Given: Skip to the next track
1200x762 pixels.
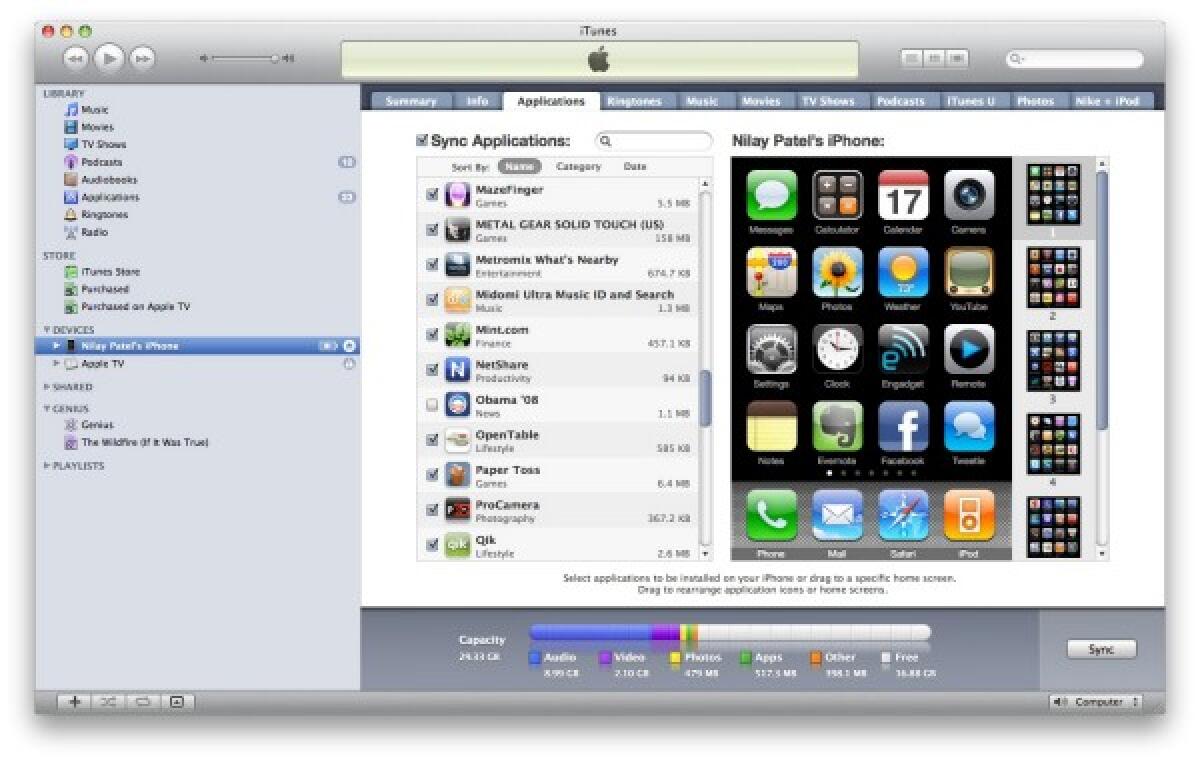Looking at the screenshot, I should point(143,59).
